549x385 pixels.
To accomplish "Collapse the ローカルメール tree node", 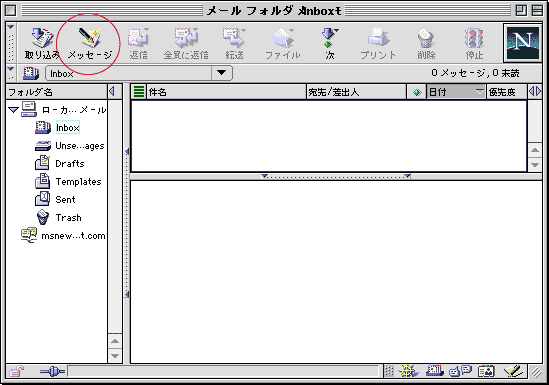I will coord(13,110).
